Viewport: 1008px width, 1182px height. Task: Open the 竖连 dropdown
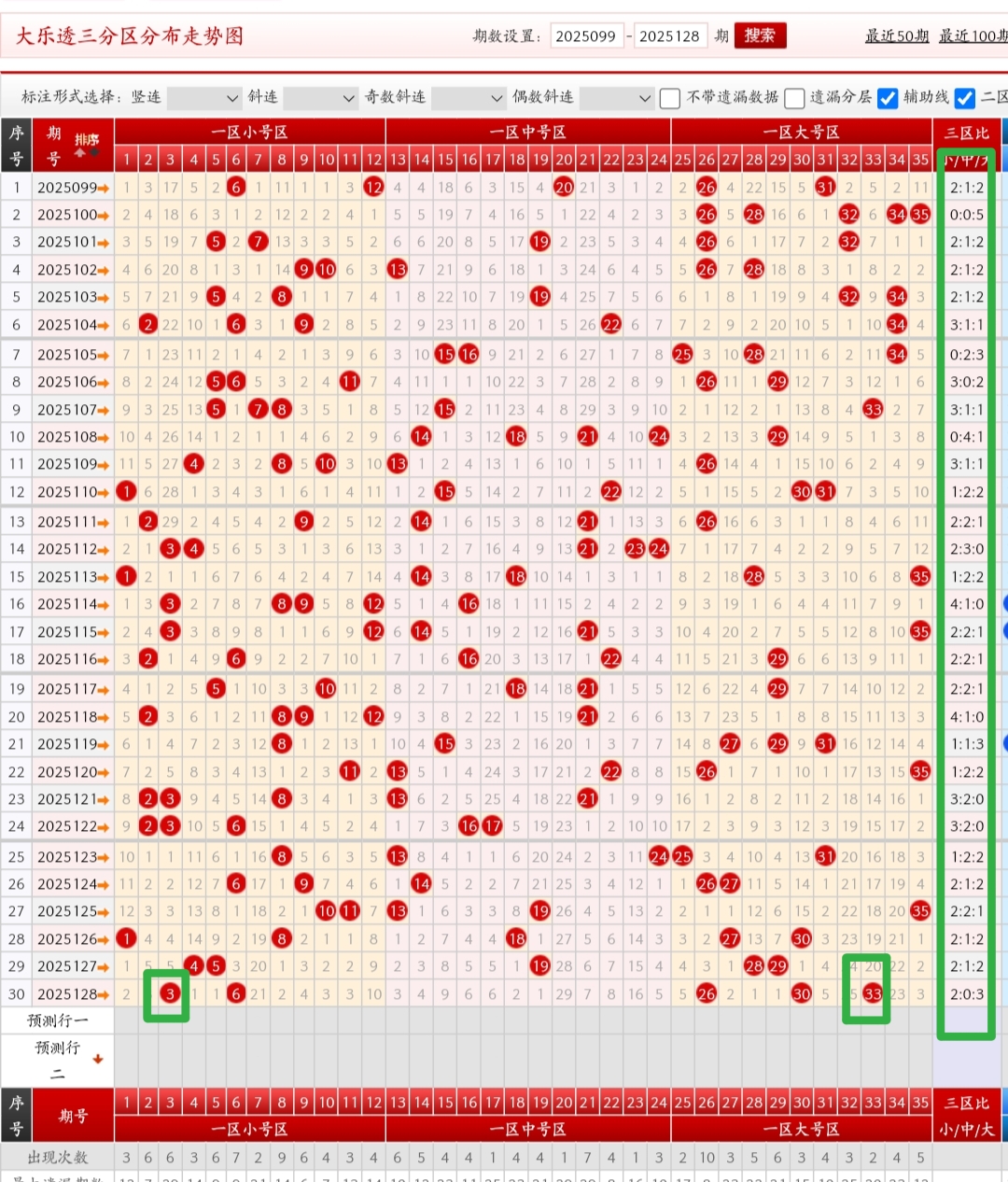[x=203, y=98]
